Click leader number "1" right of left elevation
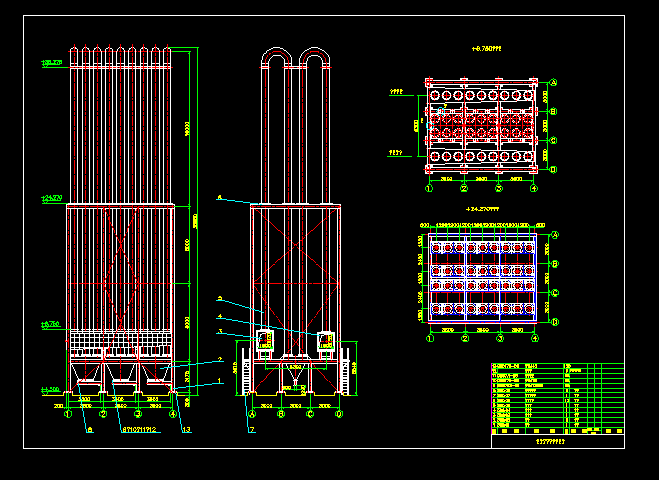The height and width of the screenshot is (480, 659). [219, 380]
